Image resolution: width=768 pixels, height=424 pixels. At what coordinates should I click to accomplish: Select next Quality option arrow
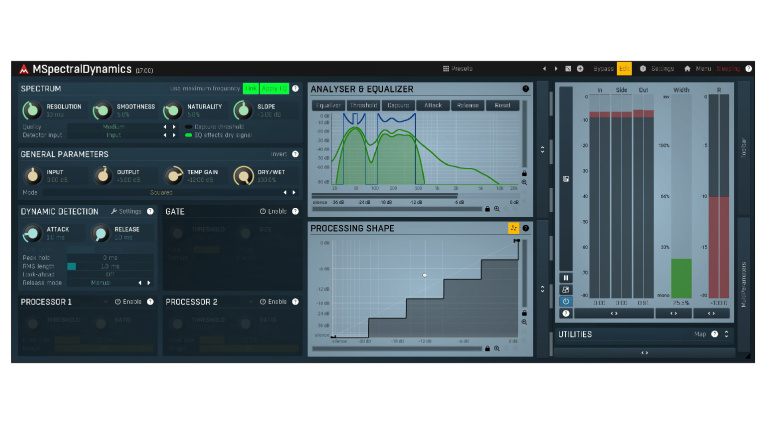(174, 127)
